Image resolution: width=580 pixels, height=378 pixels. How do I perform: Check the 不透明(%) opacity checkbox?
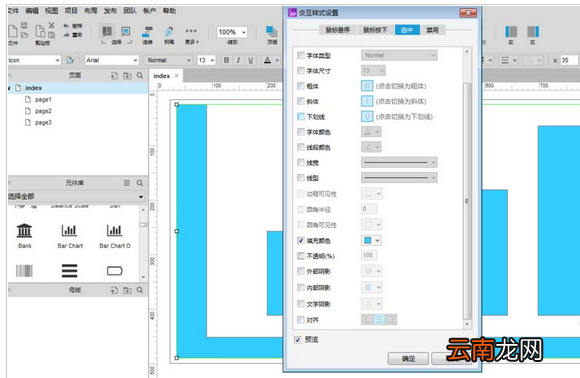(x=301, y=256)
